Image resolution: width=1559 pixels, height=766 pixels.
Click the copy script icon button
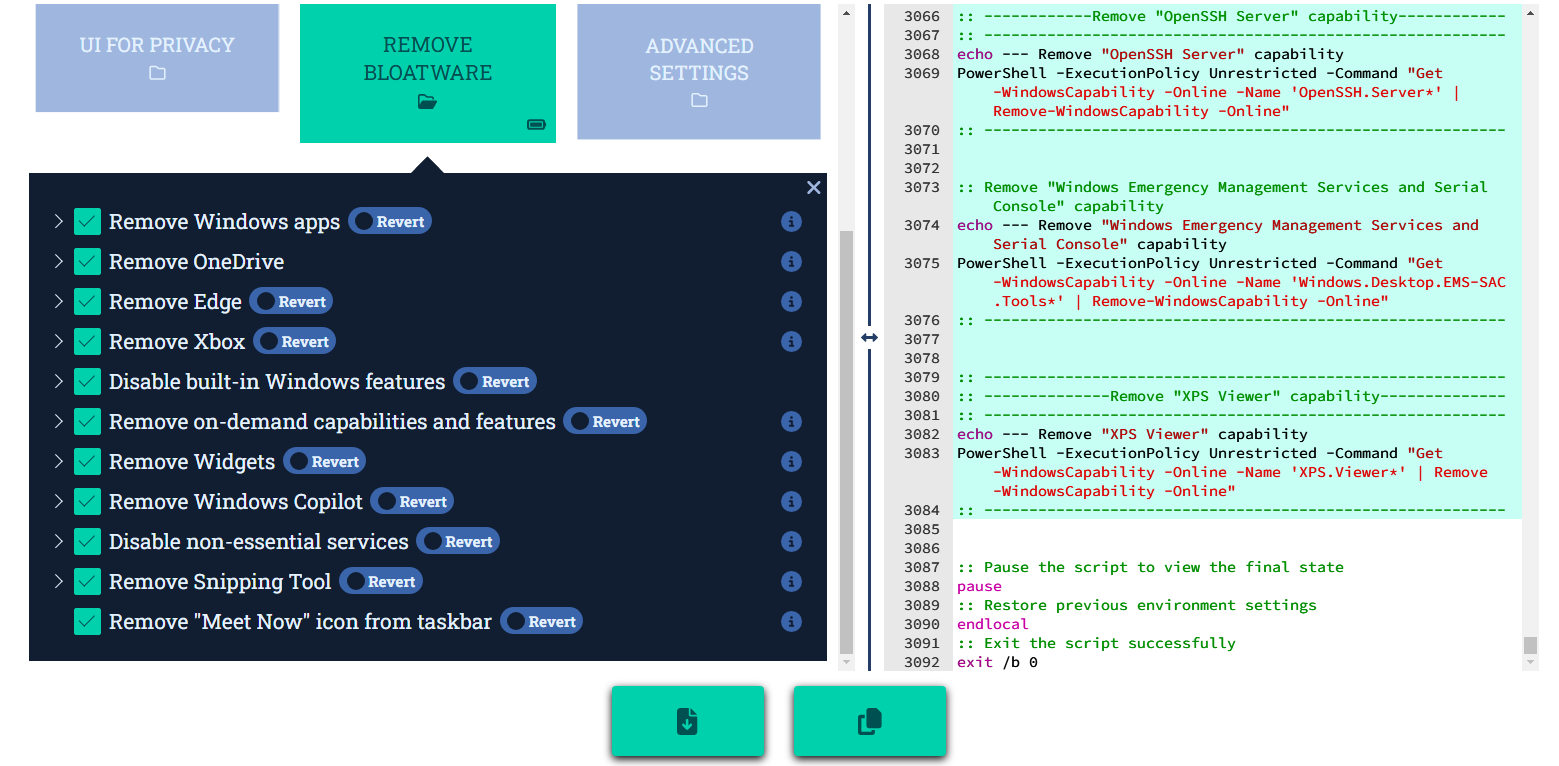click(x=869, y=721)
